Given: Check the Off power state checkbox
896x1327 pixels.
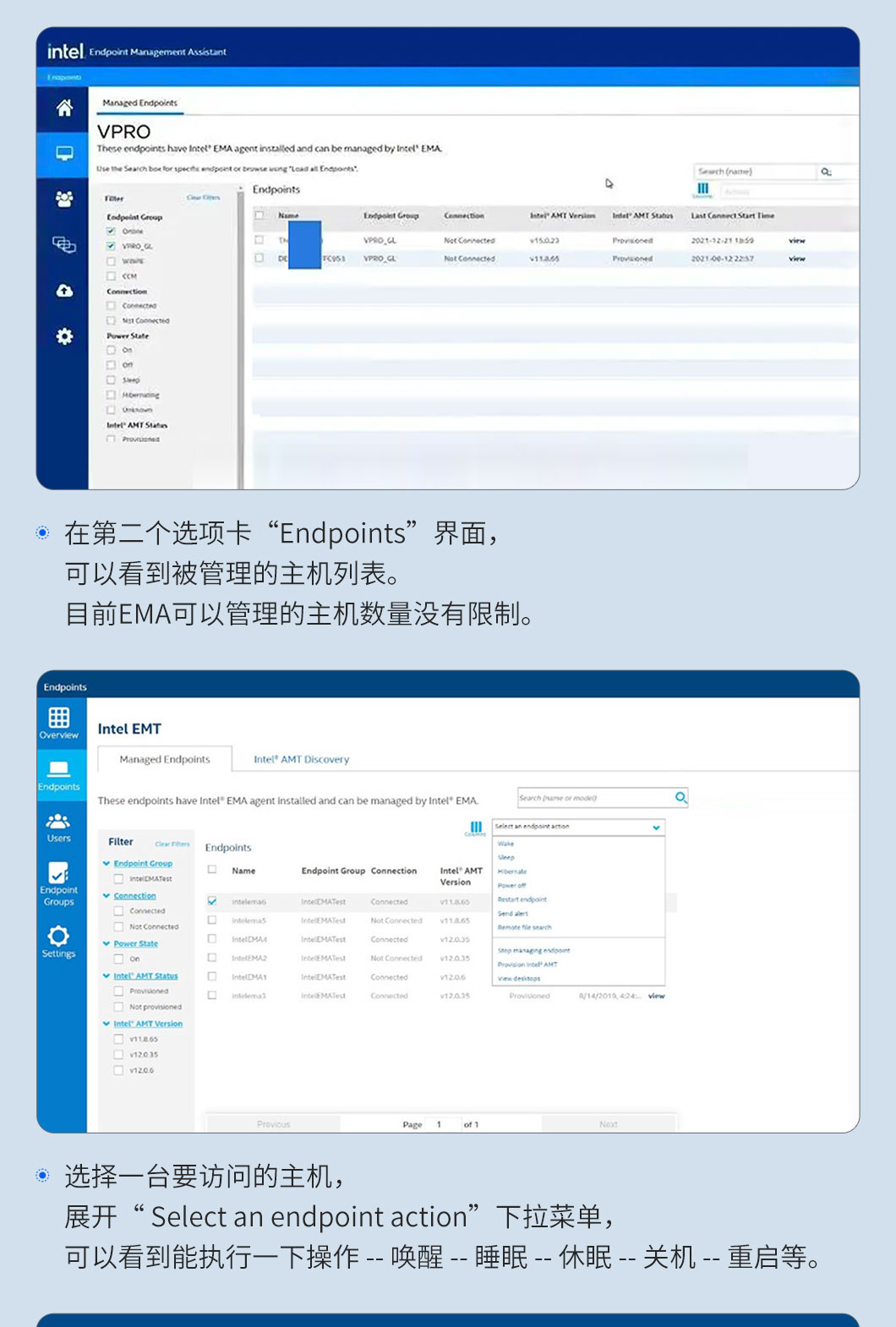Looking at the screenshot, I should (x=111, y=365).
